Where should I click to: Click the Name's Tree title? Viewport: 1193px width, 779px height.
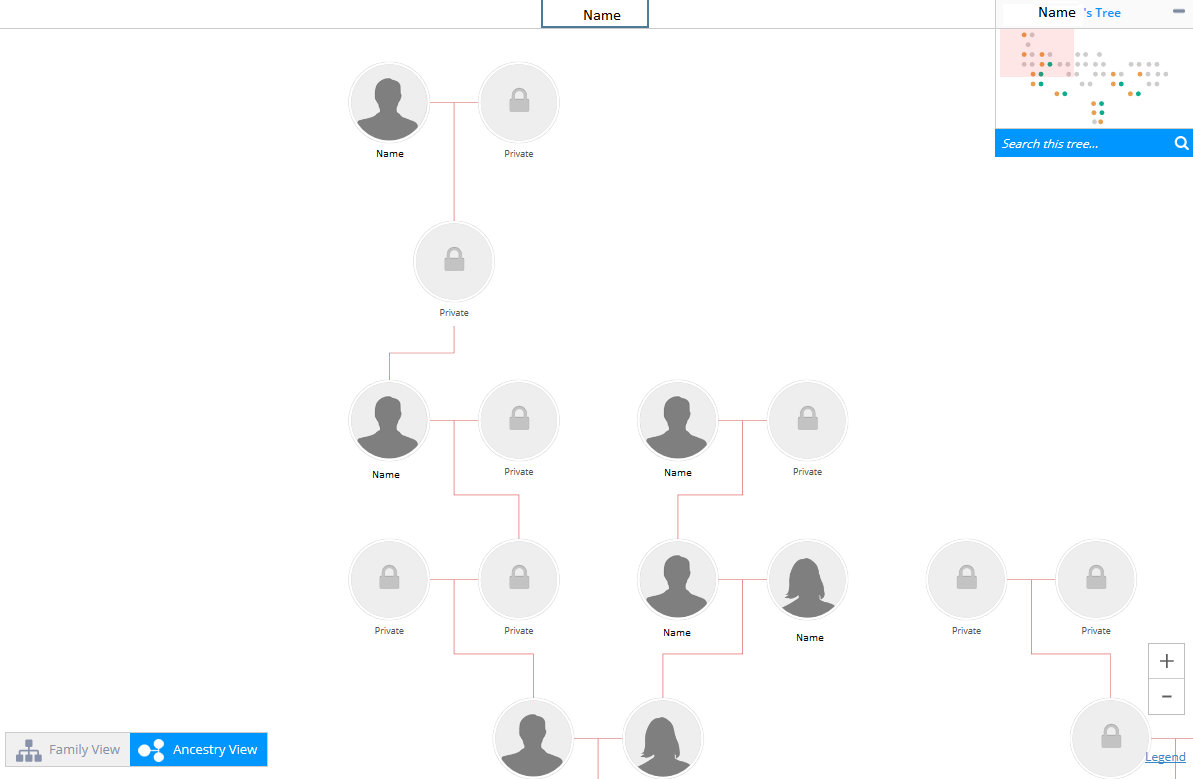click(1080, 12)
